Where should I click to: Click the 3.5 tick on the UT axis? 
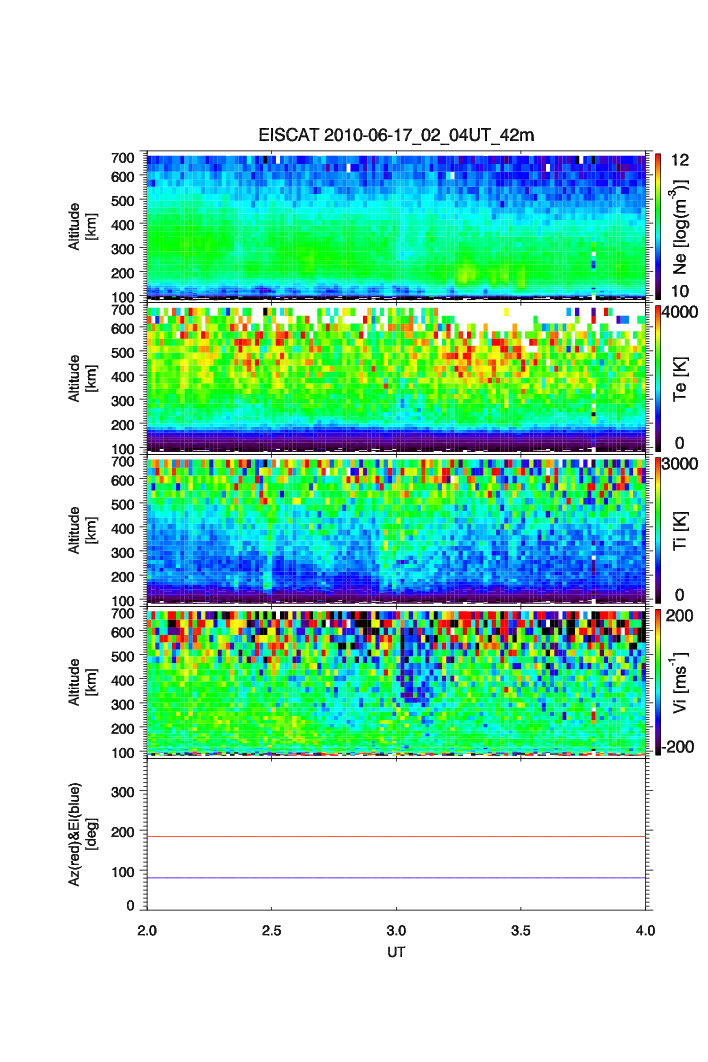click(x=521, y=929)
